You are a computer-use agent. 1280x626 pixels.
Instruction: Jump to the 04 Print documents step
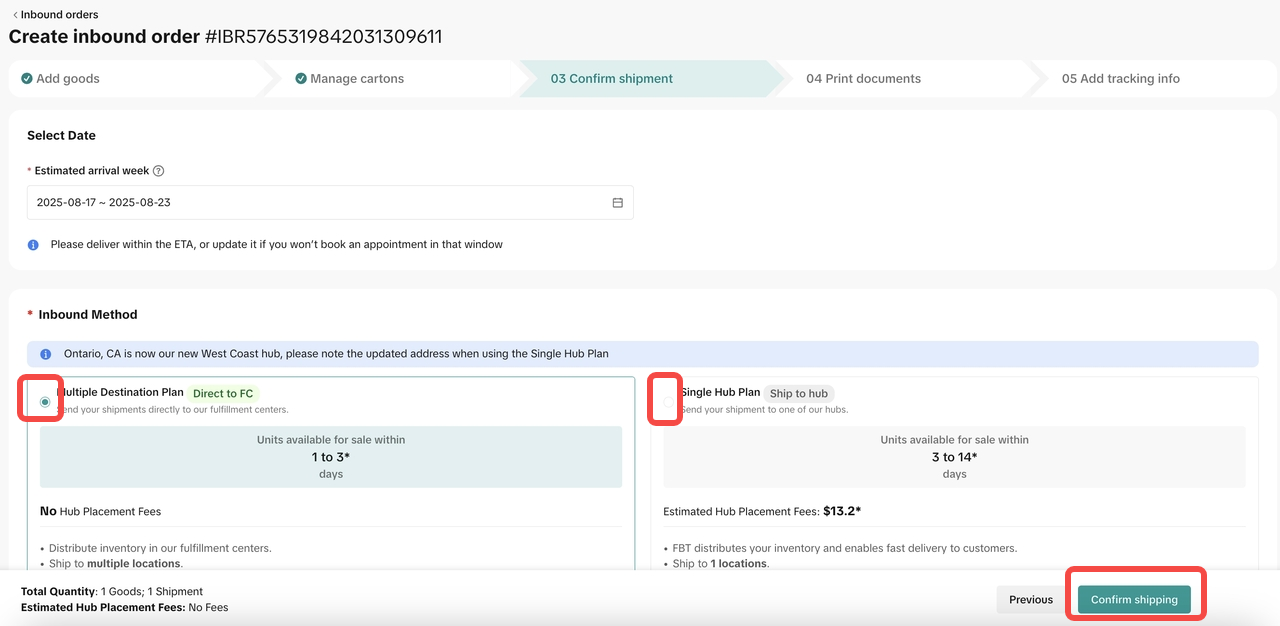(863, 79)
